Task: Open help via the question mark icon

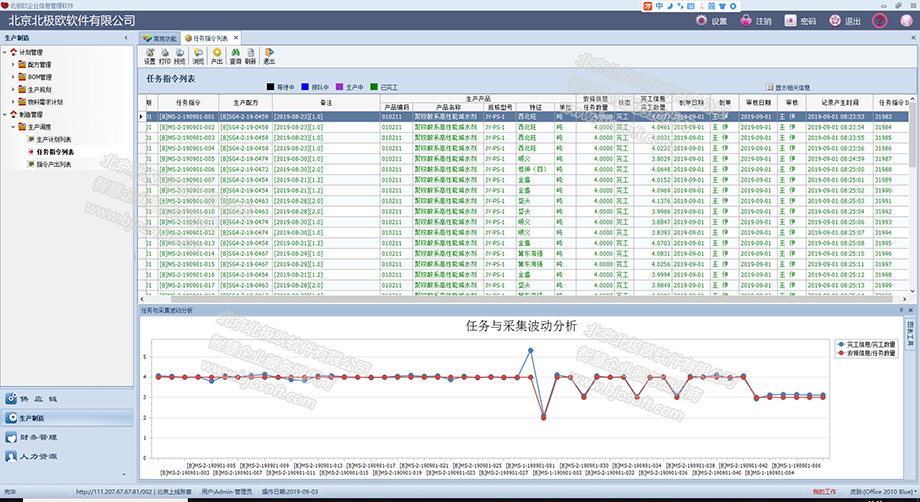Action: [879, 21]
